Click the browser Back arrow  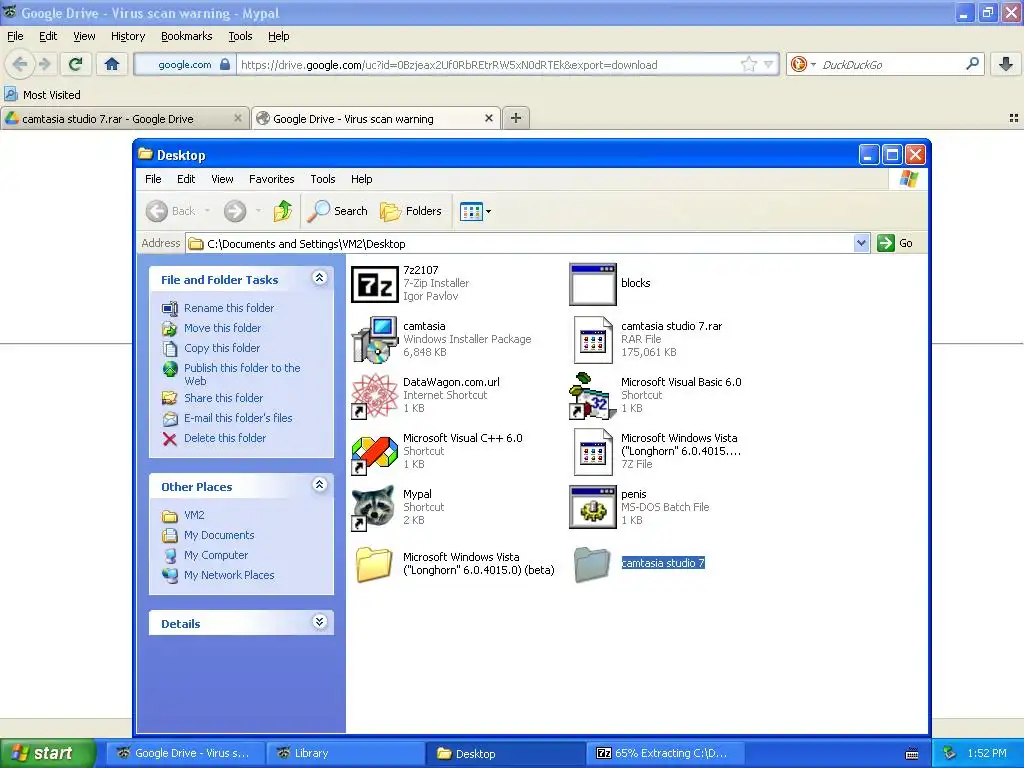(x=20, y=64)
